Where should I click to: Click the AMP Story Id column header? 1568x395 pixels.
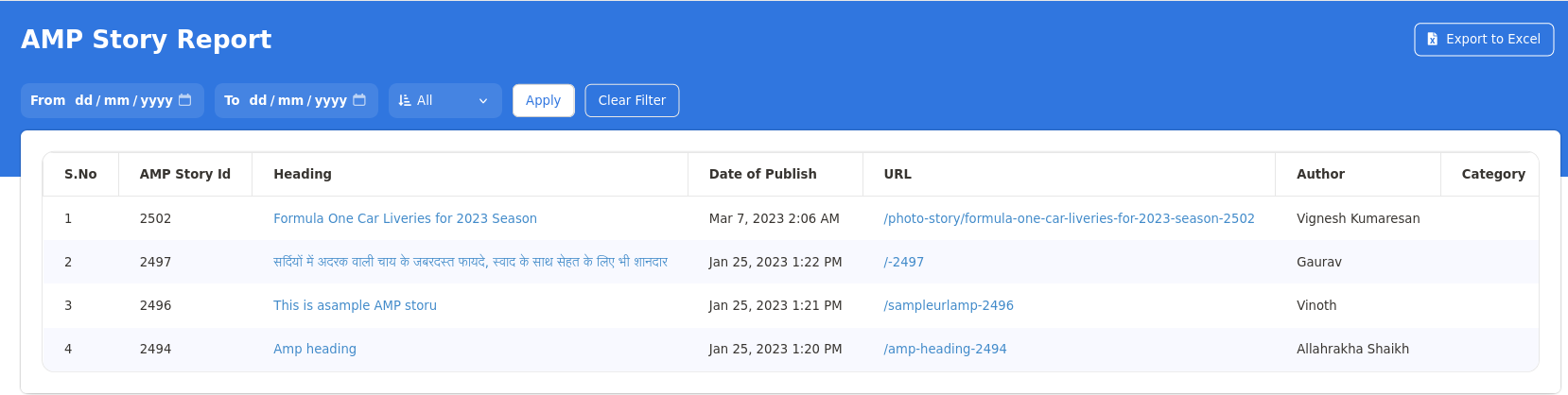[x=185, y=174]
